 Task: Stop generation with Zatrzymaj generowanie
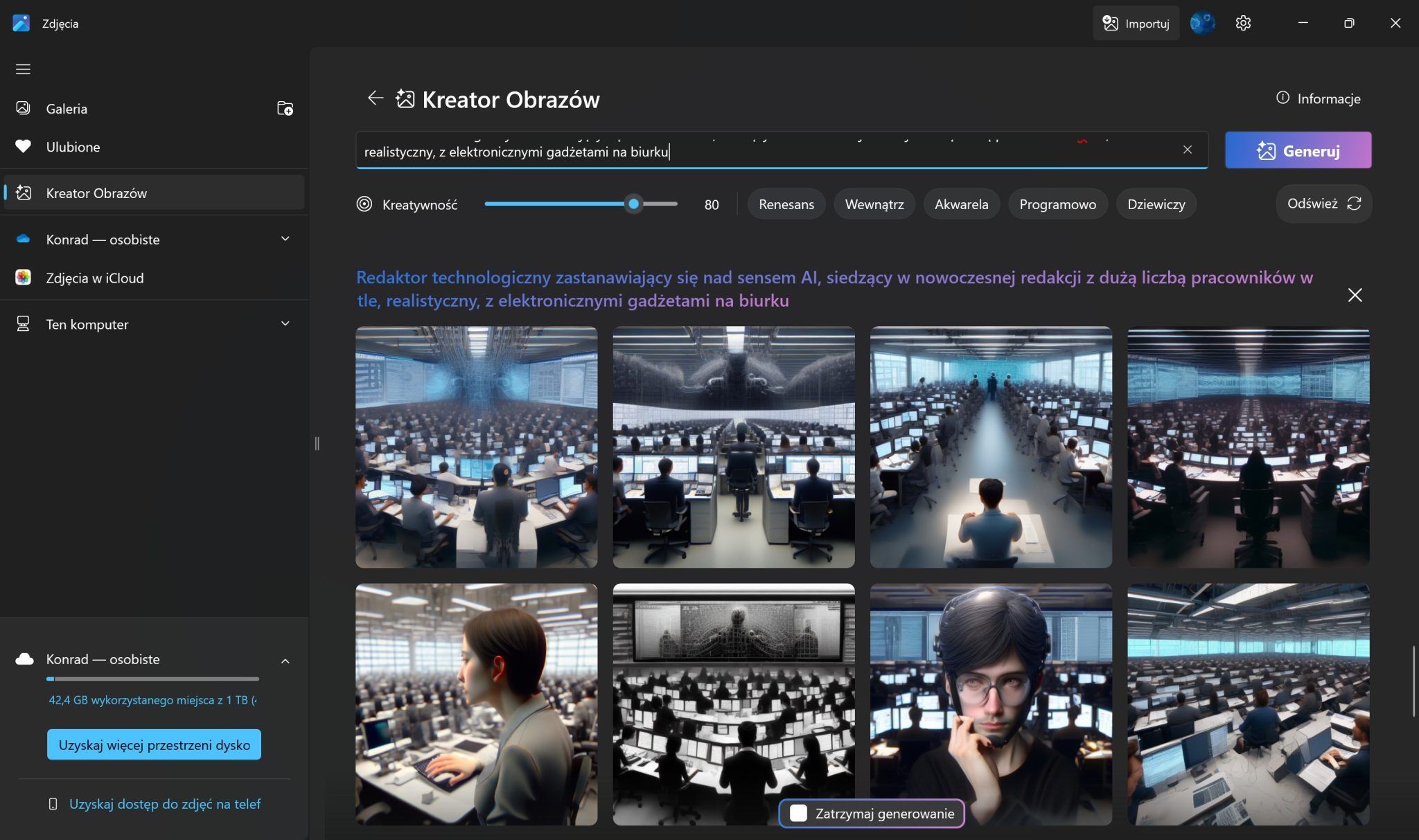pyautogui.click(x=872, y=814)
